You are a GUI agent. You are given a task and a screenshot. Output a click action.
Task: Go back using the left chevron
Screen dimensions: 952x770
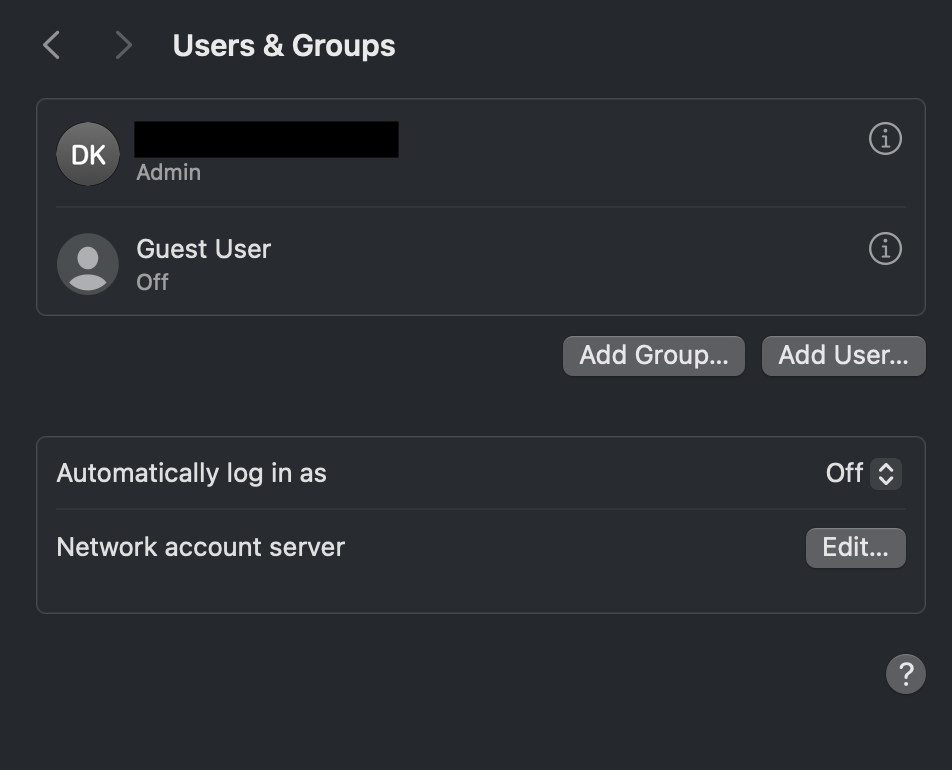(x=52, y=45)
